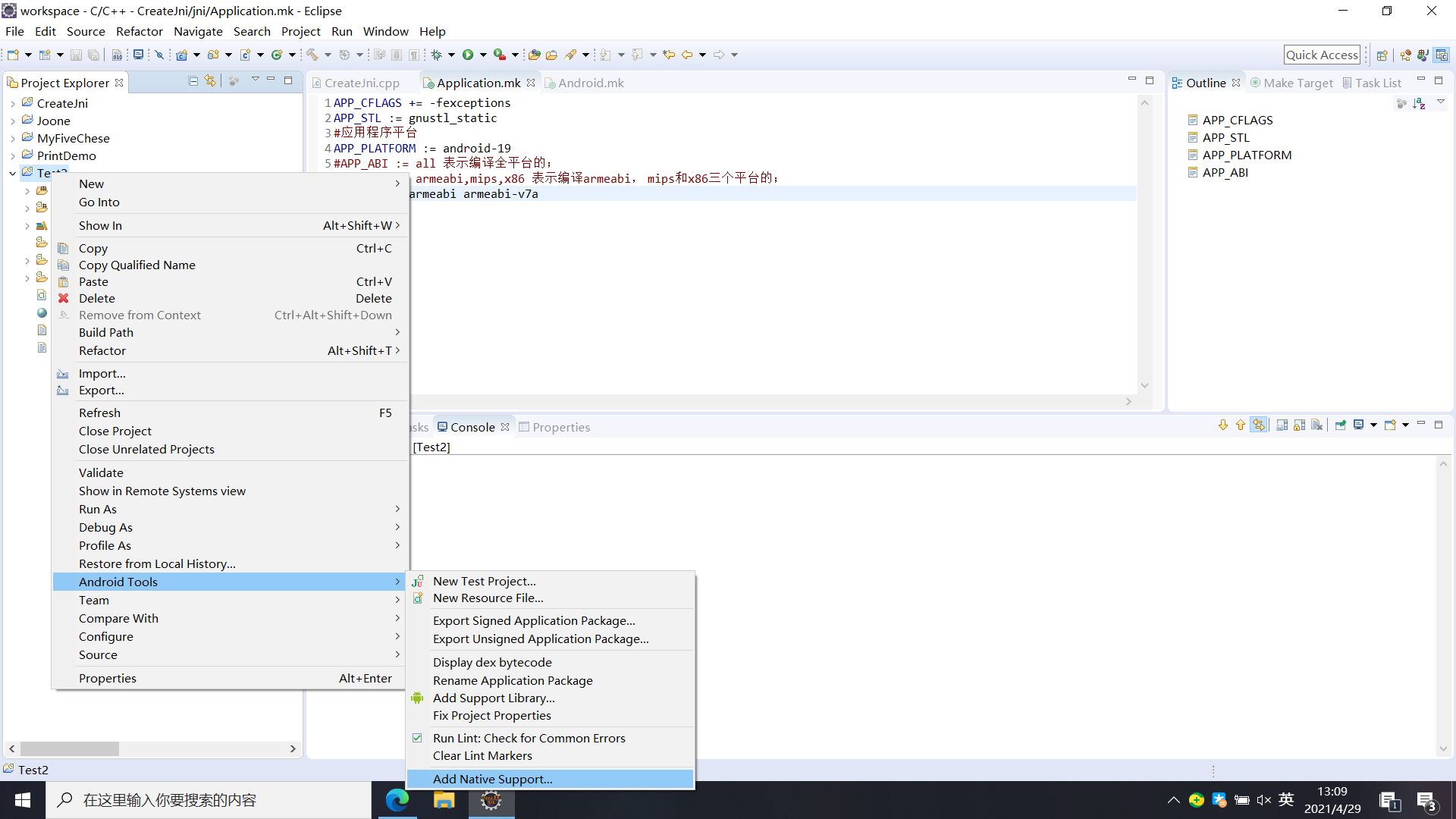Enable Run Lint: Check for Common Errors
The height and width of the screenshot is (819, 1456).
(x=529, y=738)
